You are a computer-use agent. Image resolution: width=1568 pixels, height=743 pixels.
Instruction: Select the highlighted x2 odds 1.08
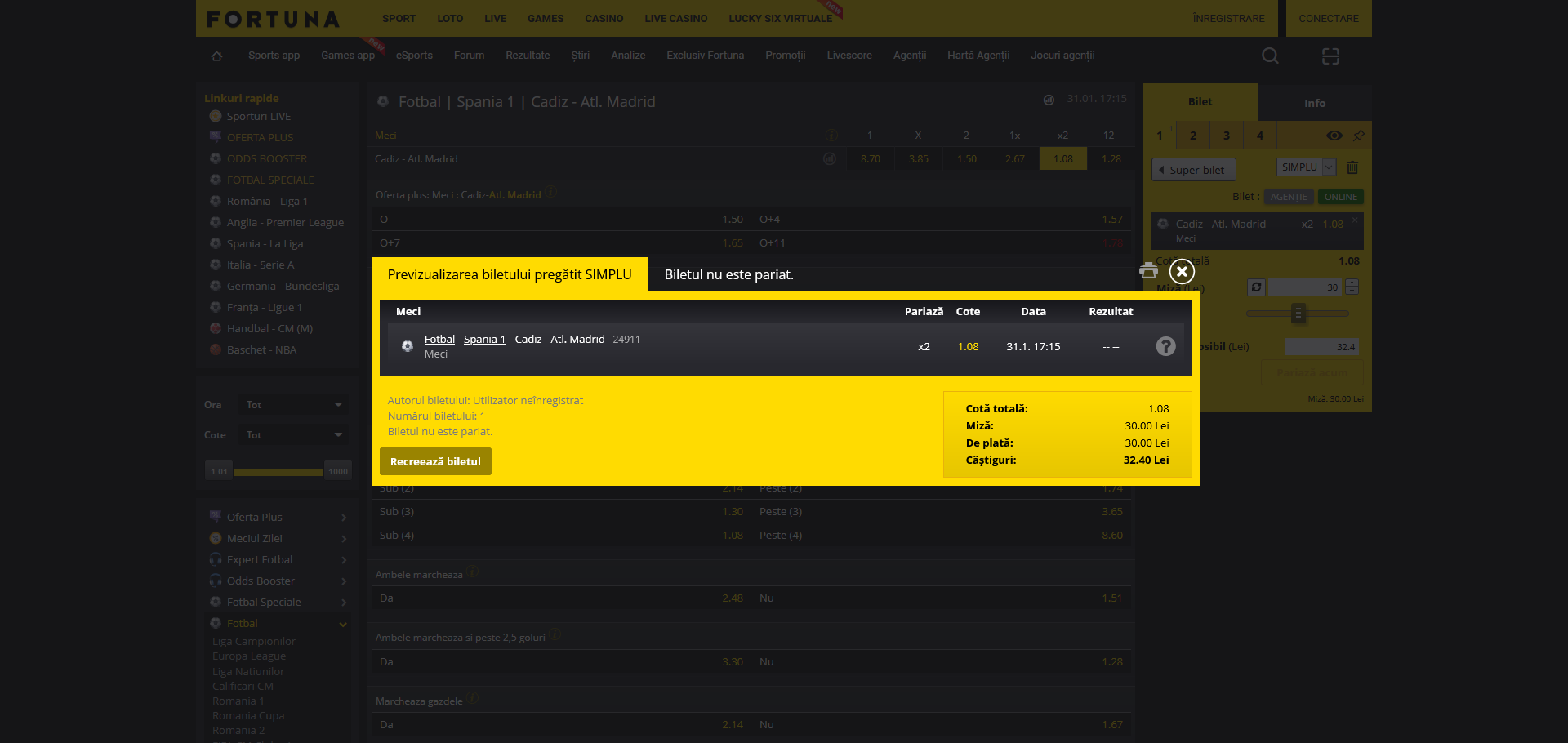(1063, 159)
